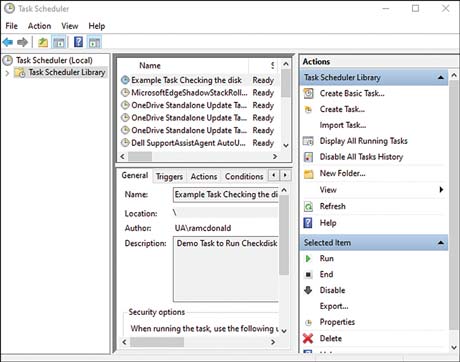Click the Properties clock icon

pos(309,322)
